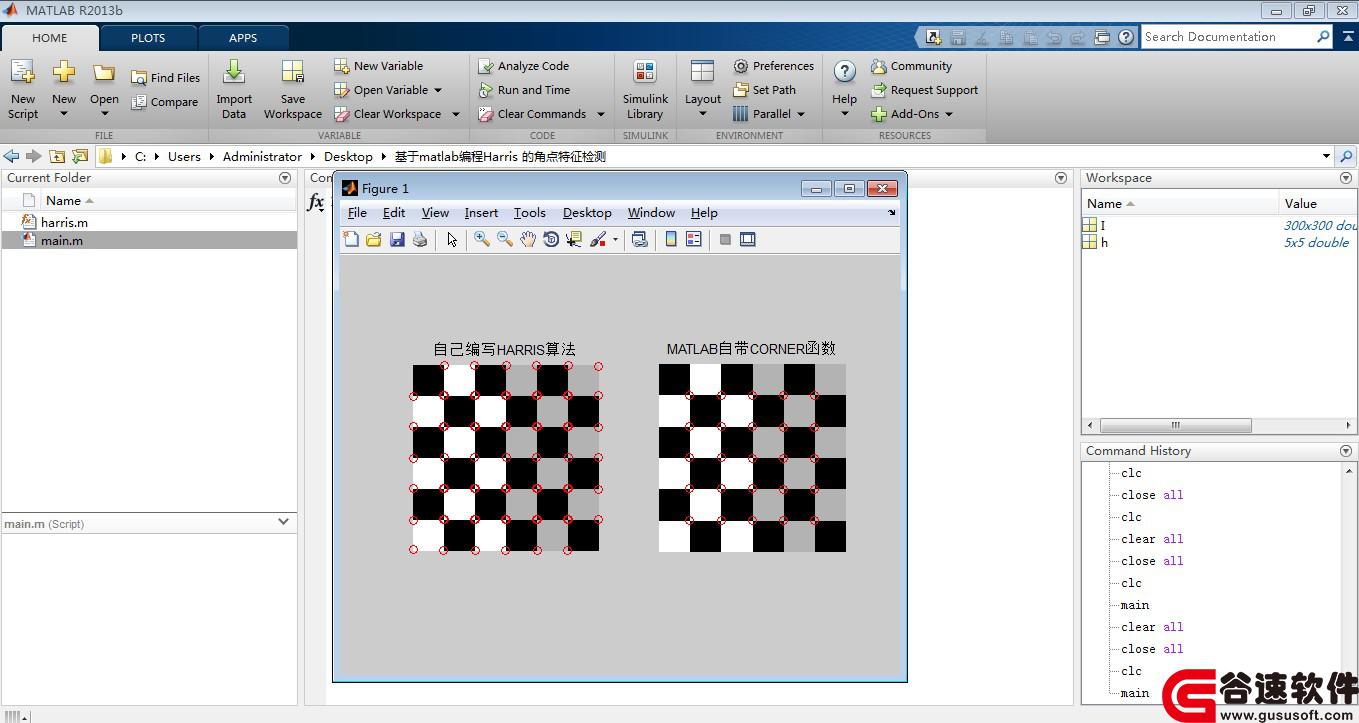Screen dimensions: 1359x723
Task: Open the address bar path dropdown
Action: click(x=1326, y=156)
